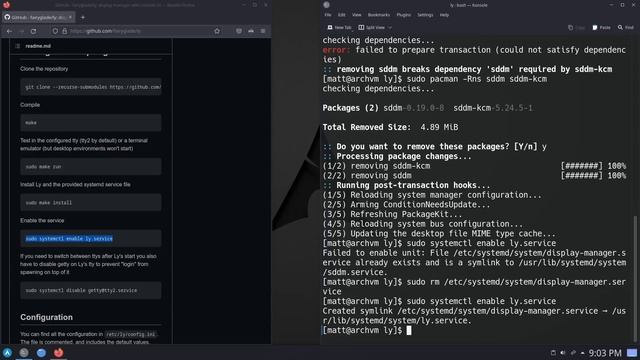The image size is (640, 360).
Task: Close the GitHub fairyglade/ly tab
Action: 70,17
